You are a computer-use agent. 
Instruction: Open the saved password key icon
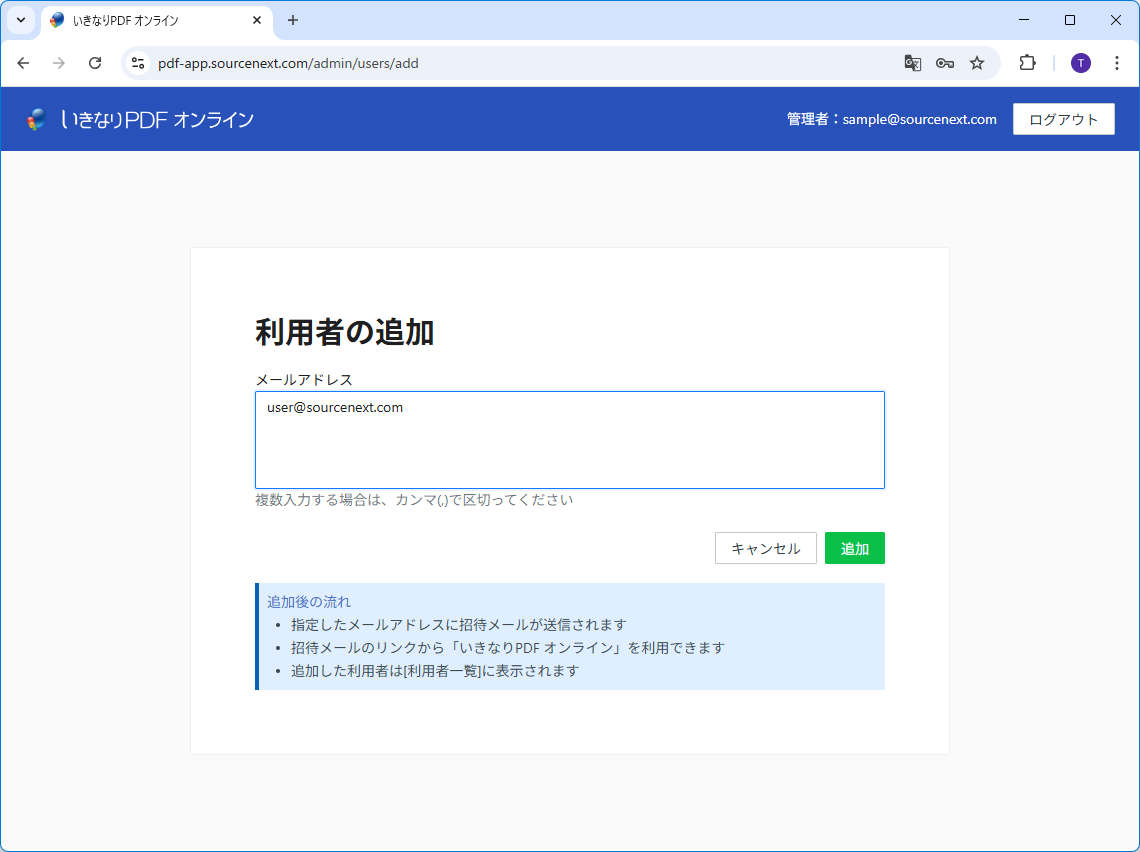(944, 63)
